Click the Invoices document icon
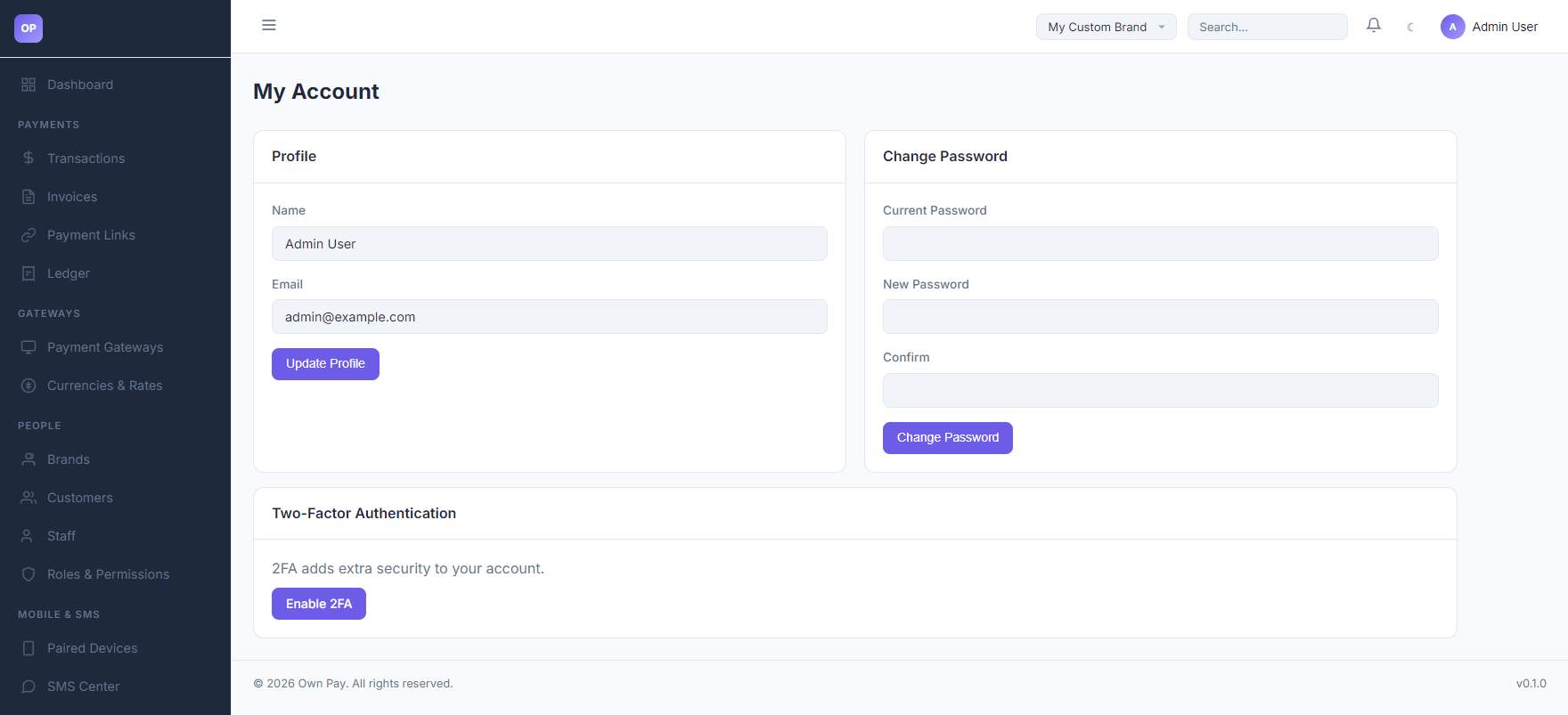Viewport: 1568px width, 715px height. point(29,197)
